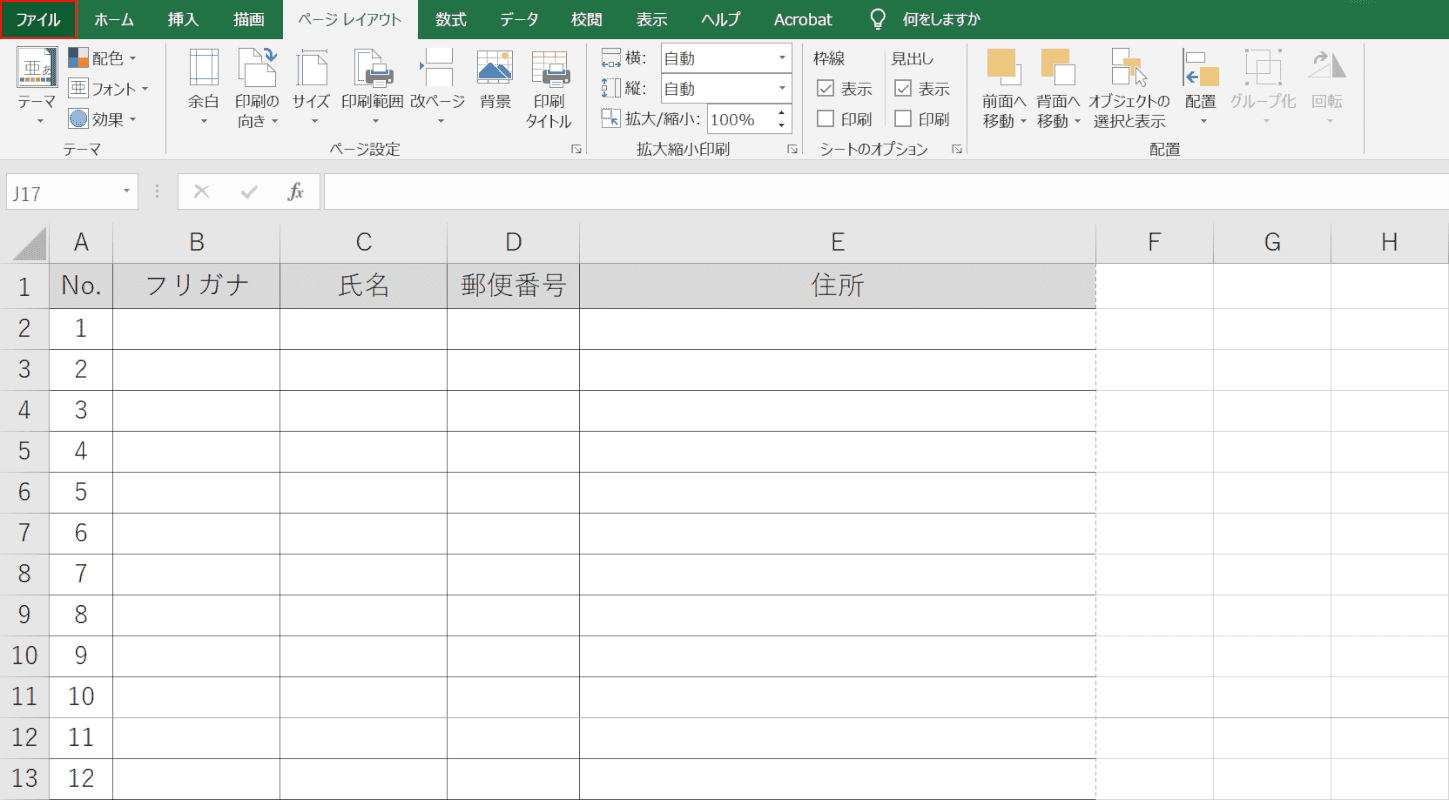Image resolution: width=1449 pixels, height=800 pixels.
Task: Click the 配置 align icon
Action: tap(1201, 67)
